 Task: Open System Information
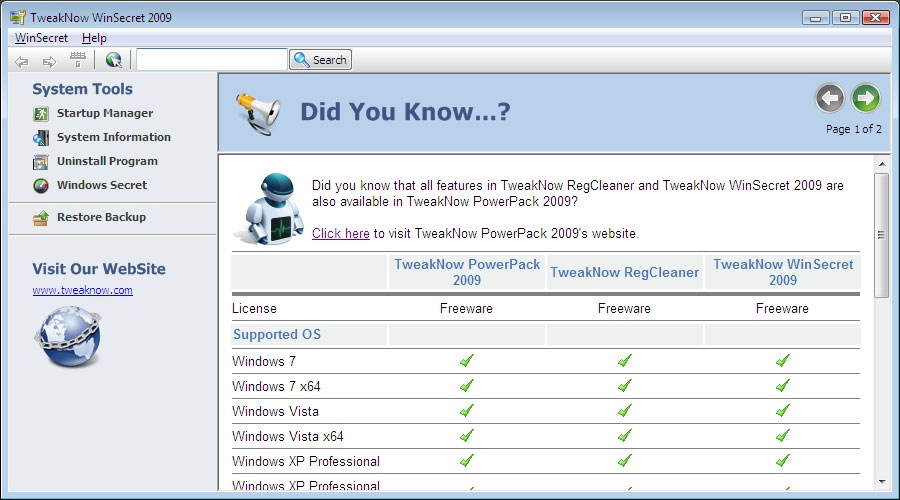click(x=114, y=137)
